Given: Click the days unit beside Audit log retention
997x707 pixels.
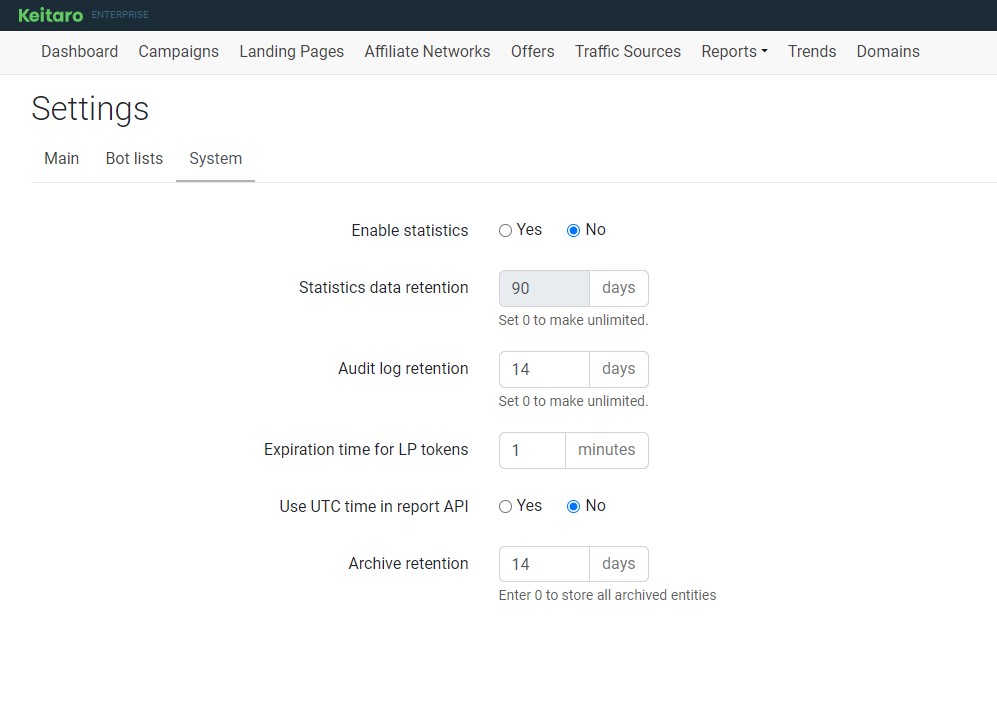Looking at the screenshot, I should pyautogui.click(x=619, y=369).
